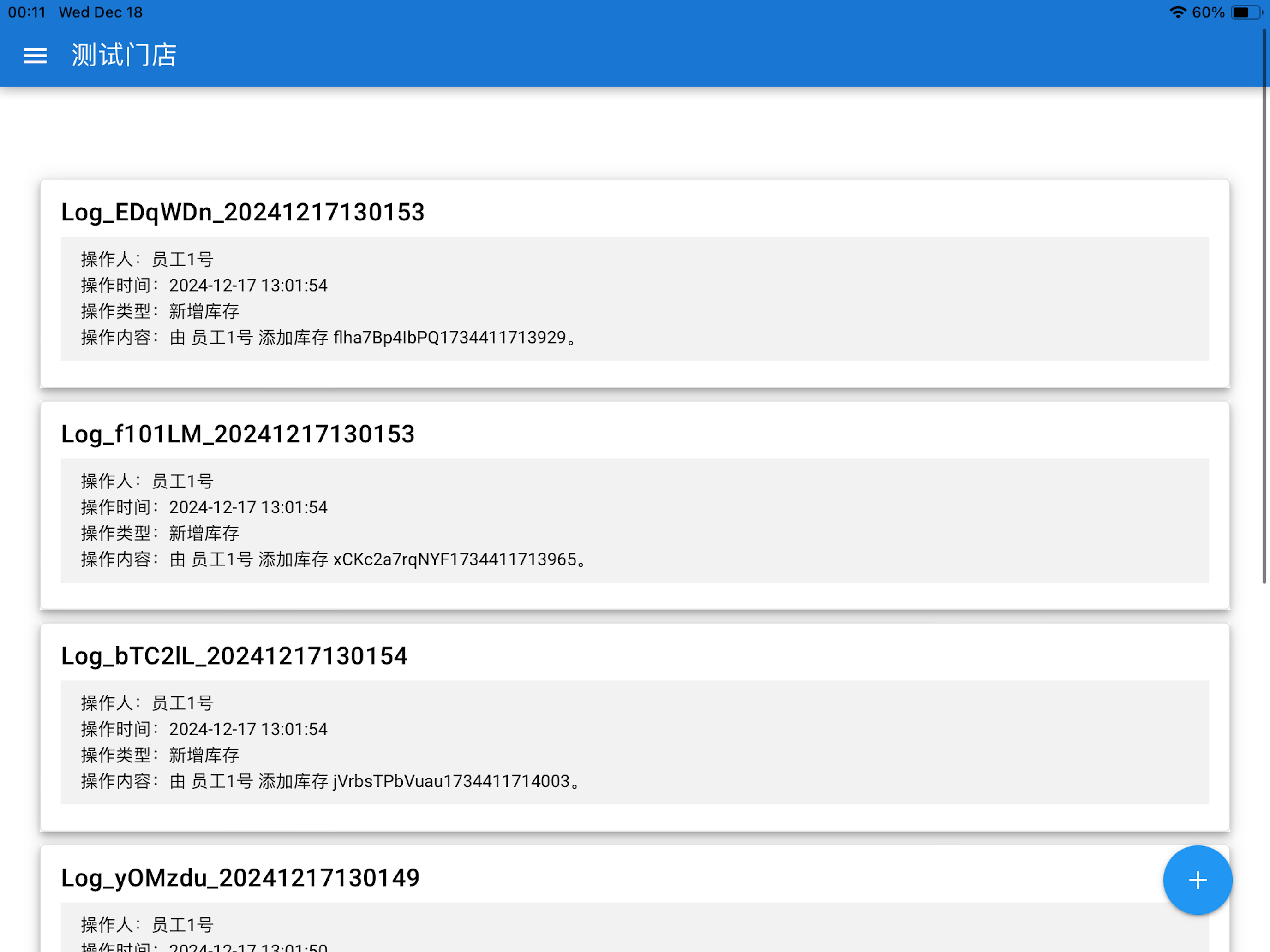Tap the 00:11 status bar clock
Screen dimensions: 1270x952
click(26, 12)
